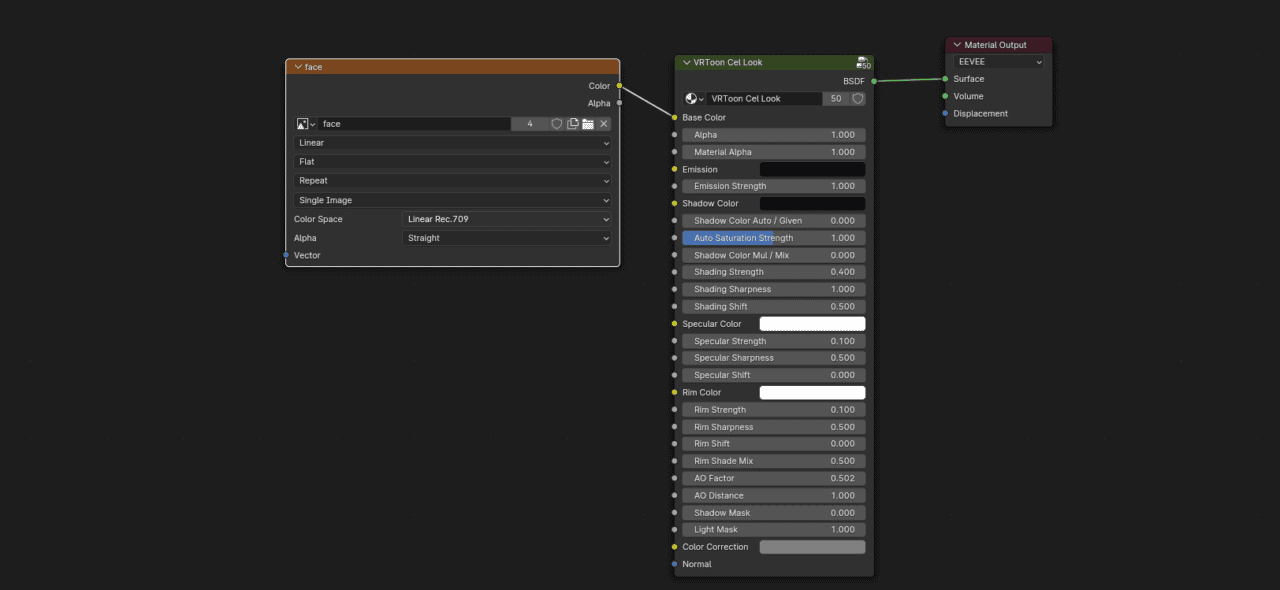The width and height of the screenshot is (1280, 590).
Task: Click the material browser icon on VRToon node
Action: point(692,98)
